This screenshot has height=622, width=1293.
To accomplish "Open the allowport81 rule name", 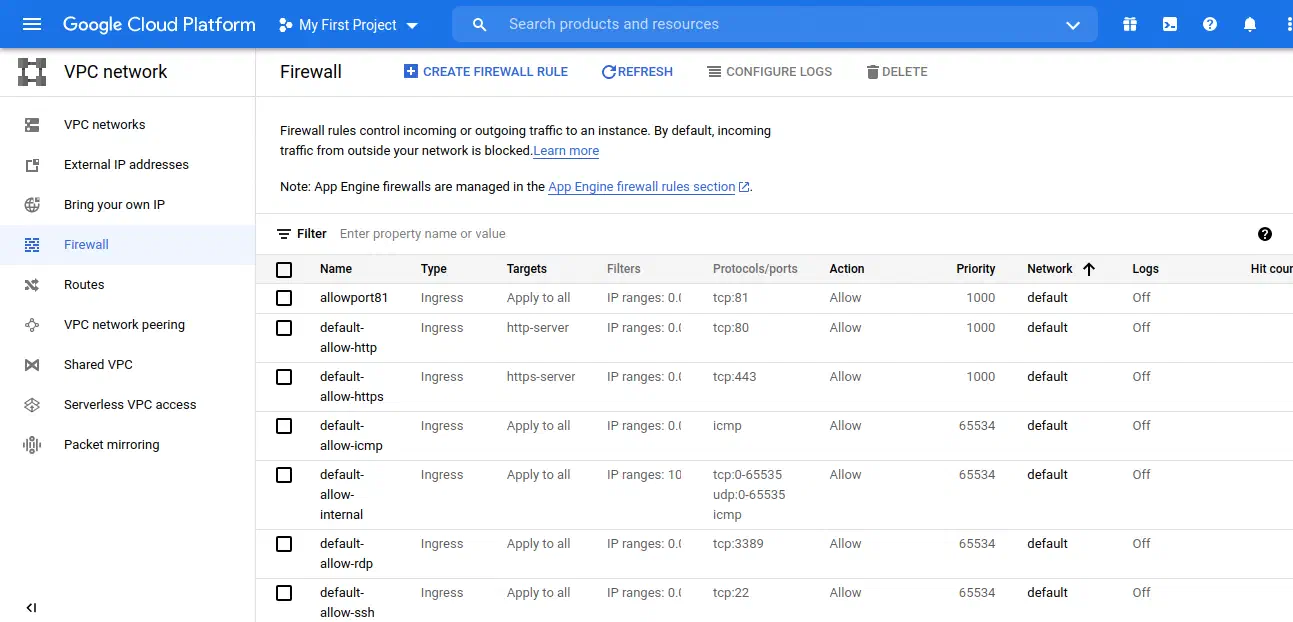I will [x=354, y=298].
